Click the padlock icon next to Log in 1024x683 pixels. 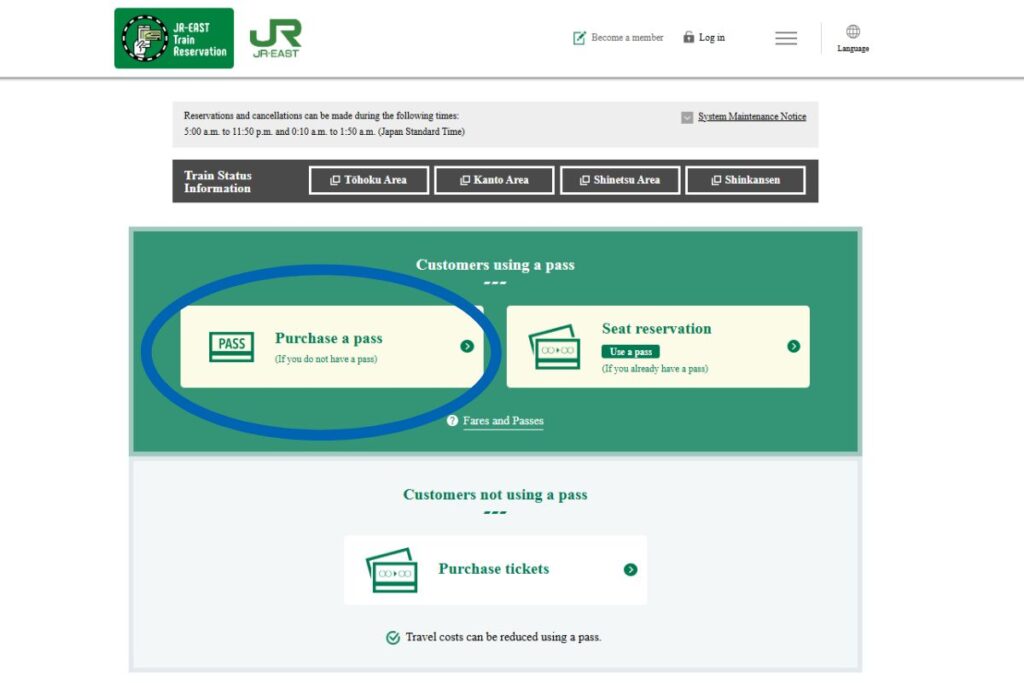coord(687,37)
